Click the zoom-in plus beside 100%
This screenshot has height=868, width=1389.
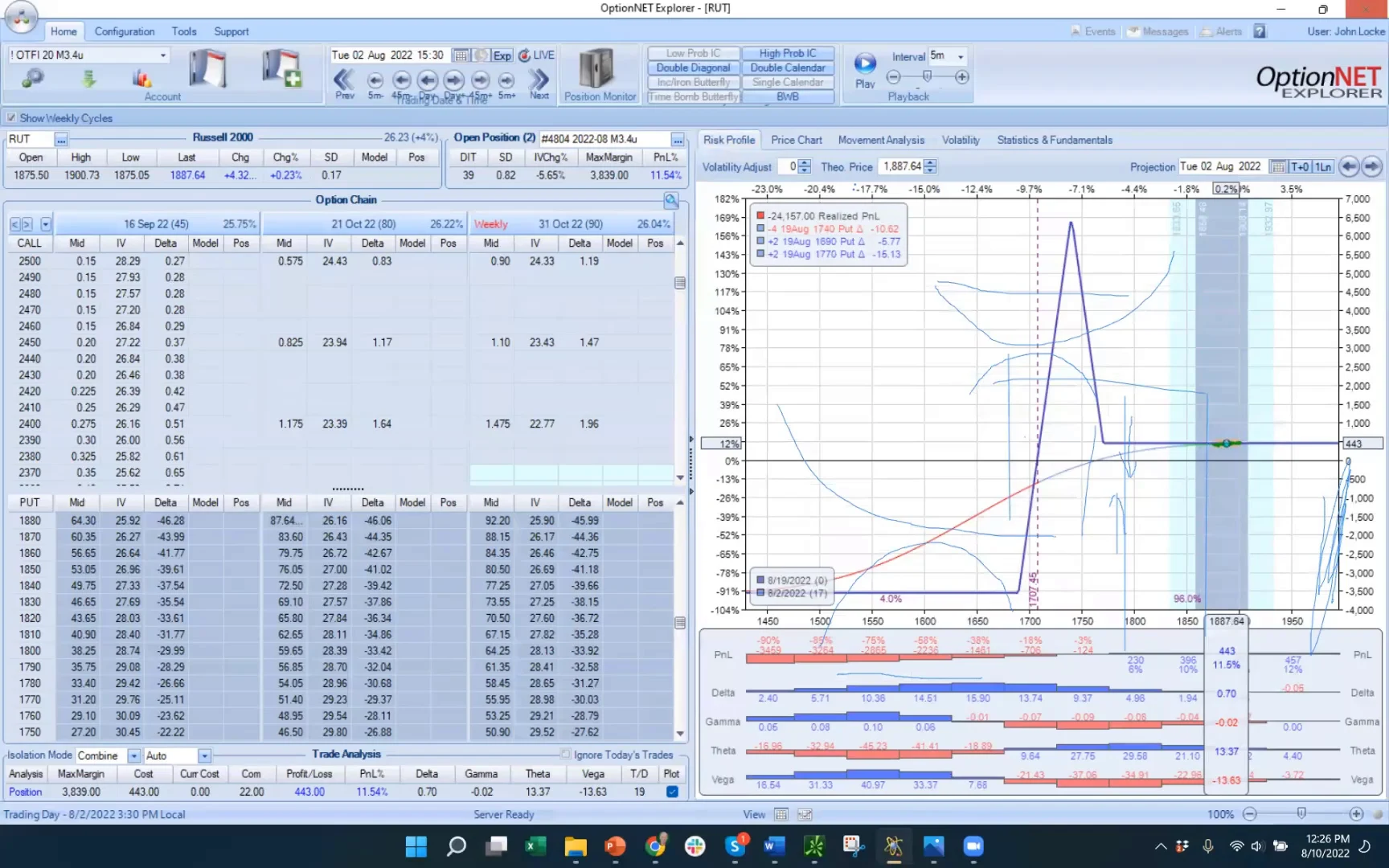[x=1356, y=814]
